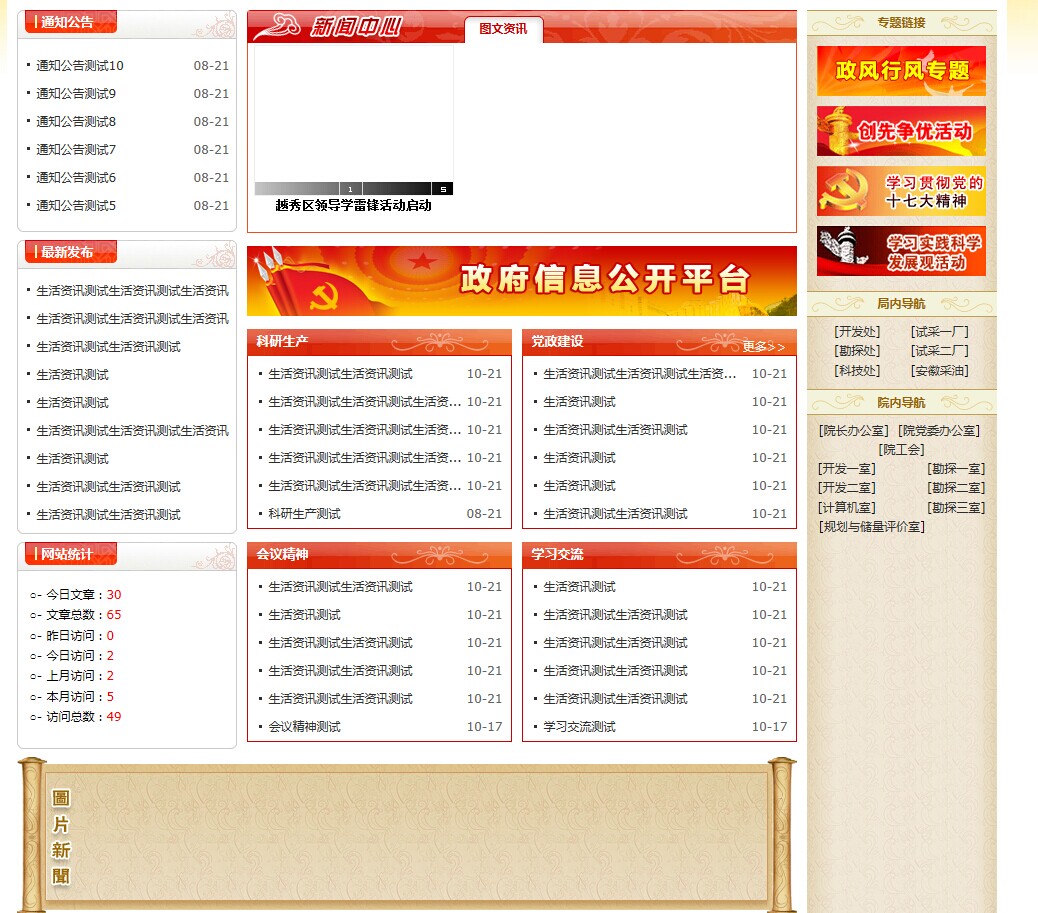Screen dimensions: 1038x913
Task: Open the 规划与储量评价室 link
Action: pos(871,527)
